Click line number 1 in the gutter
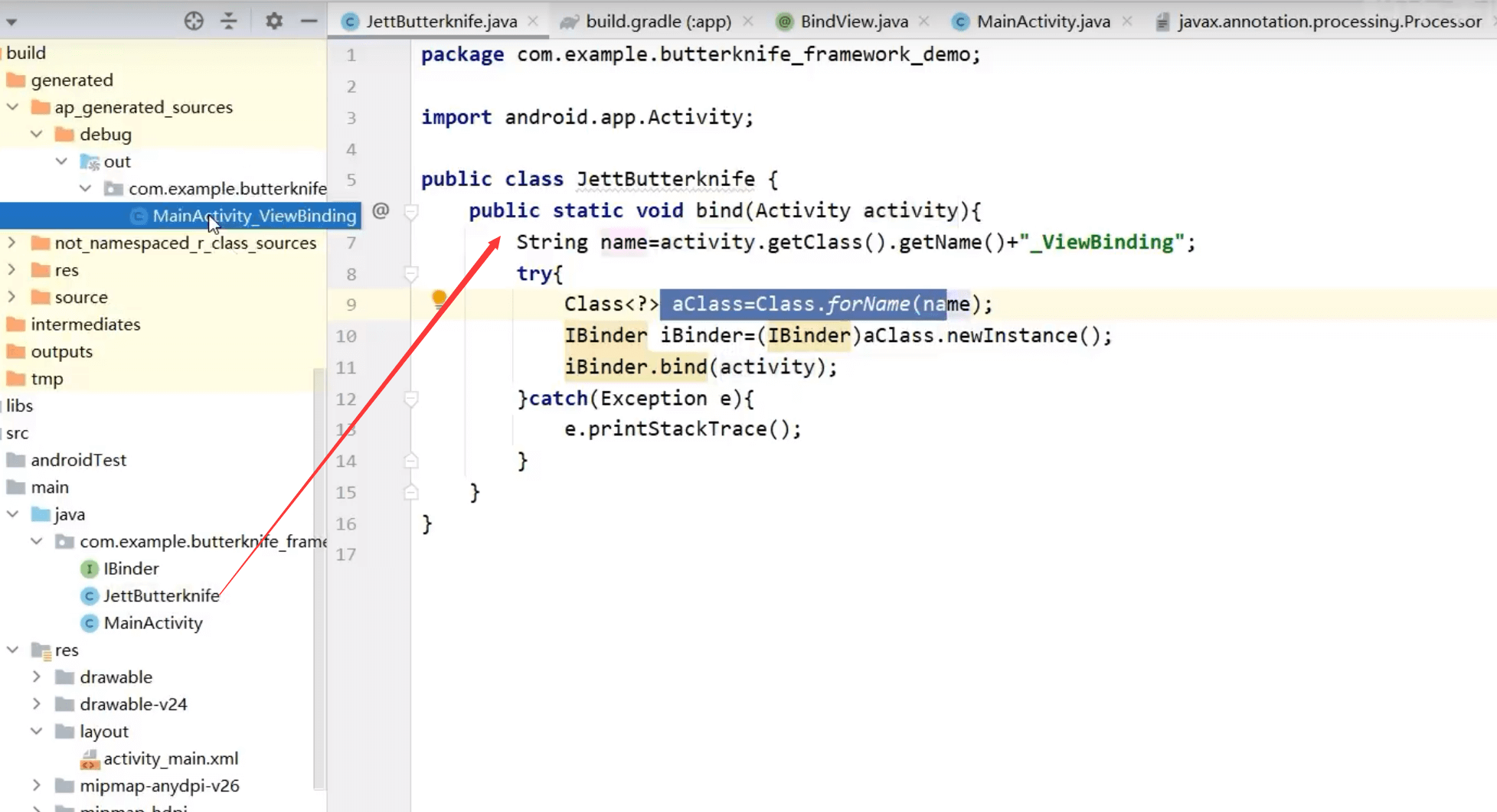Viewport: 1497px width, 812px height. [x=351, y=55]
